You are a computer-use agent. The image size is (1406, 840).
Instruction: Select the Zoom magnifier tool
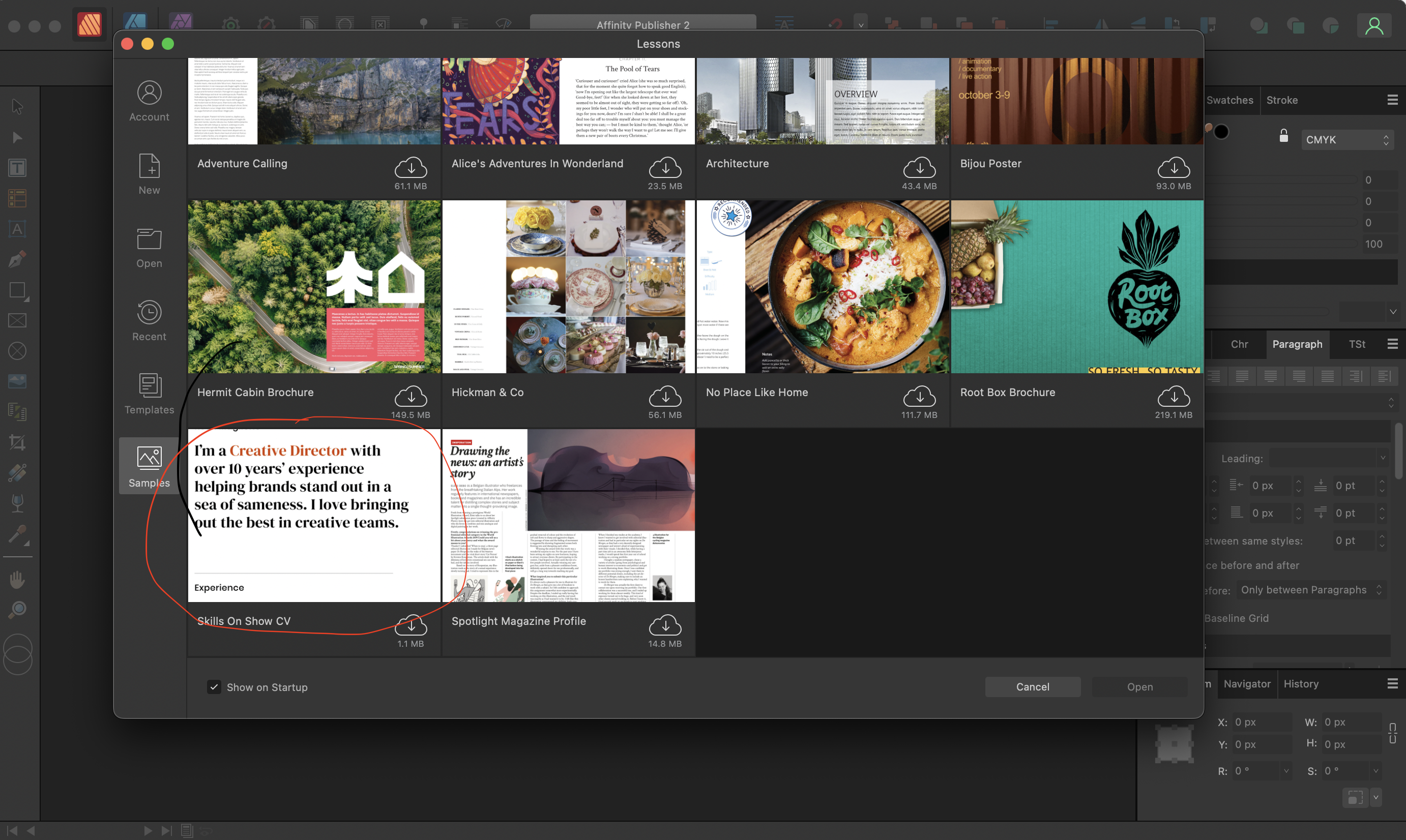(18, 610)
